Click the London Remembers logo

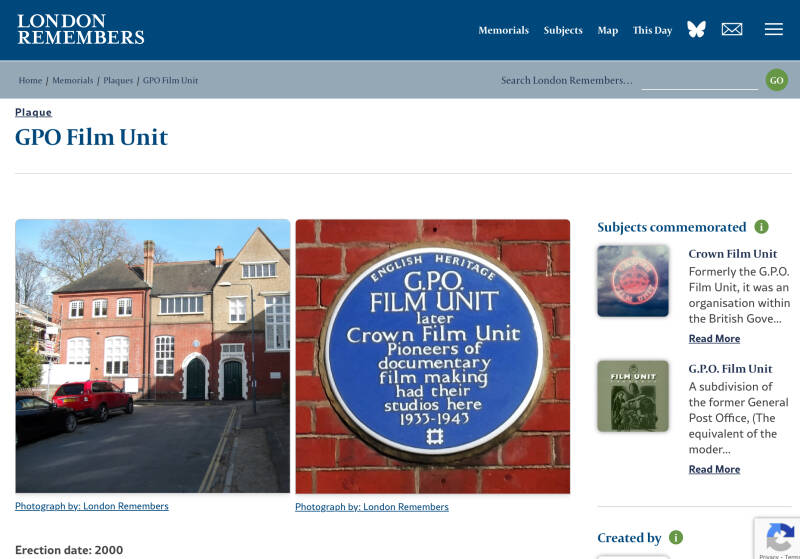[x=81, y=29]
